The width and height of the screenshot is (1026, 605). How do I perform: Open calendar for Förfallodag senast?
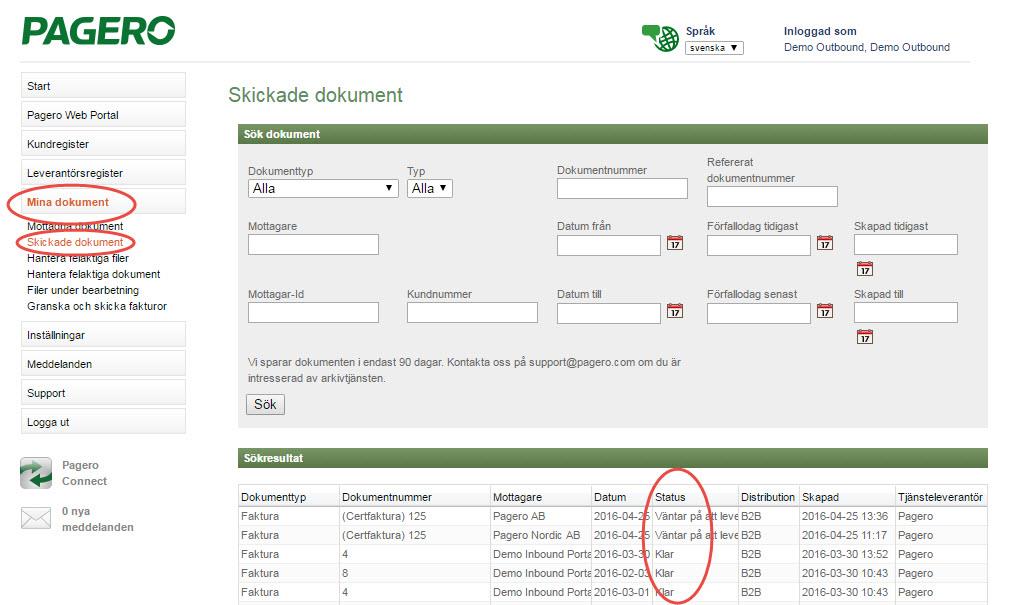(824, 311)
